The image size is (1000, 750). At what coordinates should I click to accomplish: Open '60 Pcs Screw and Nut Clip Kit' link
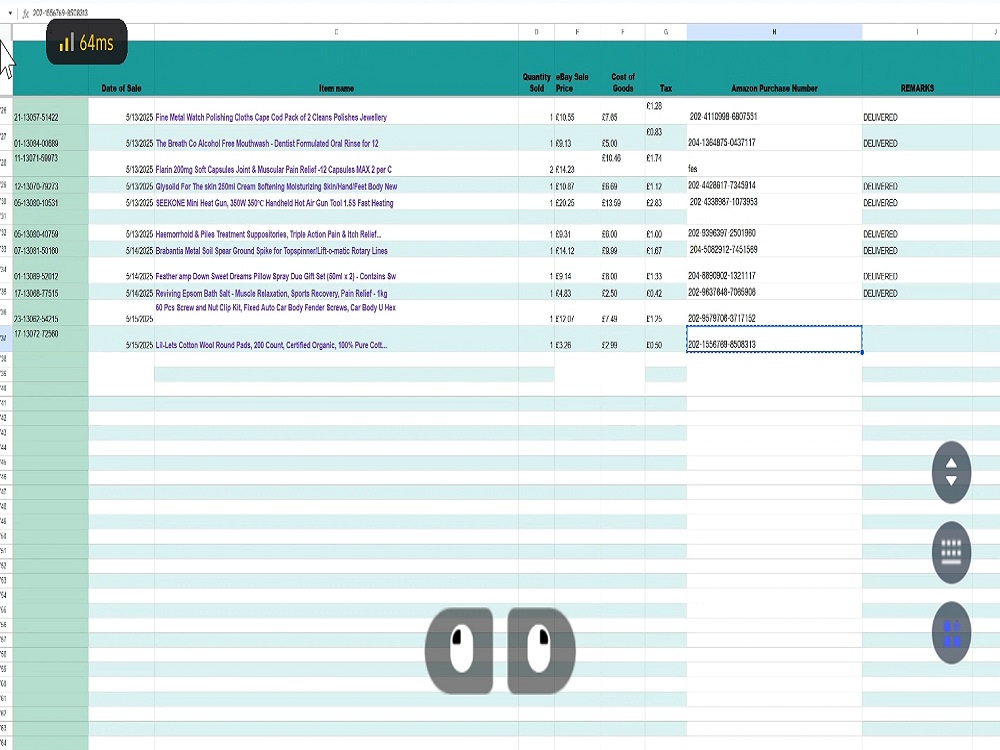(x=276, y=307)
